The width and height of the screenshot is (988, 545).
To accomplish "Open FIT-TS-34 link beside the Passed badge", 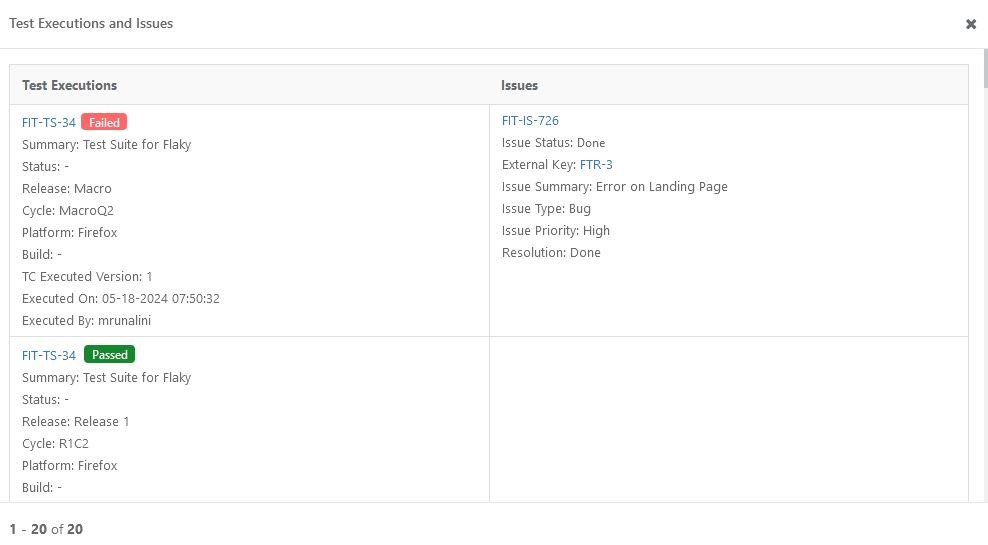I will coord(49,355).
